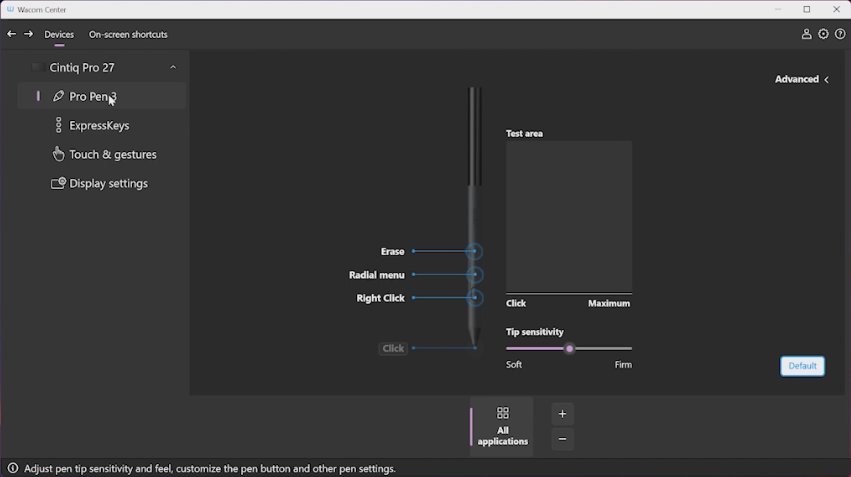Click the "Tip sensitivity" label
This screenshot has width=851, height=477.
pos(535,332)
